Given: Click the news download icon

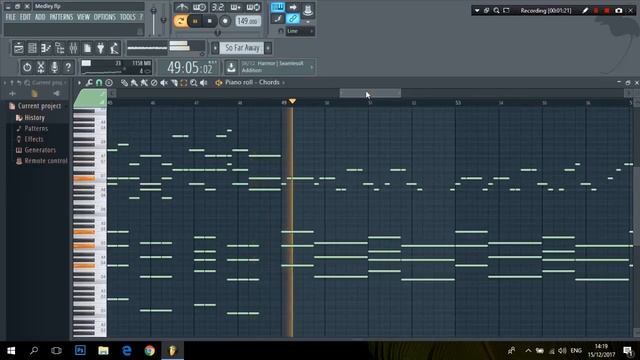Looking at the screenshot, I should tap(231, 67).
